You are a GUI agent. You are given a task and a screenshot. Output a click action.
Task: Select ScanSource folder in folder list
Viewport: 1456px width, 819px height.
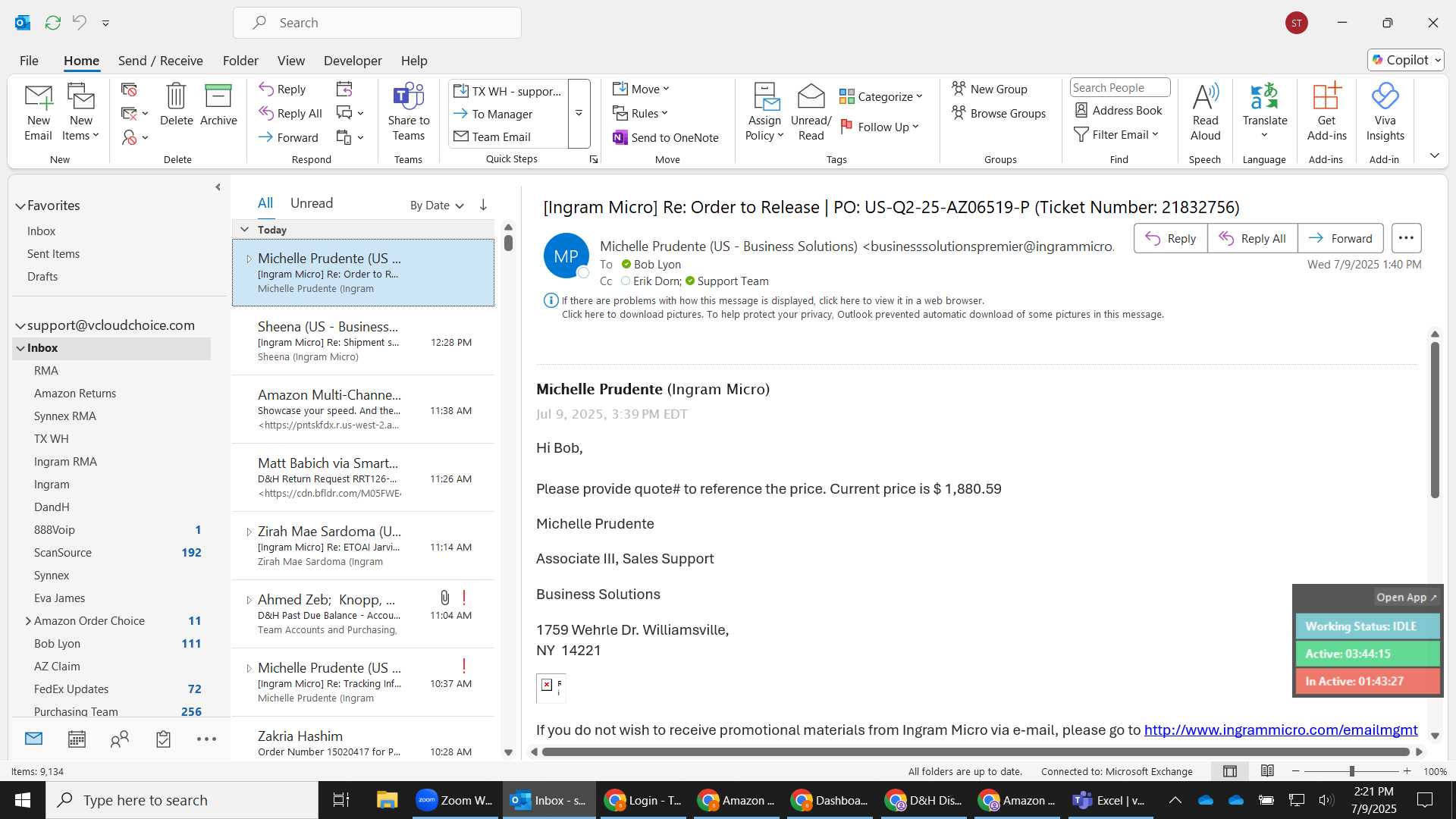[x=63, y=553]
